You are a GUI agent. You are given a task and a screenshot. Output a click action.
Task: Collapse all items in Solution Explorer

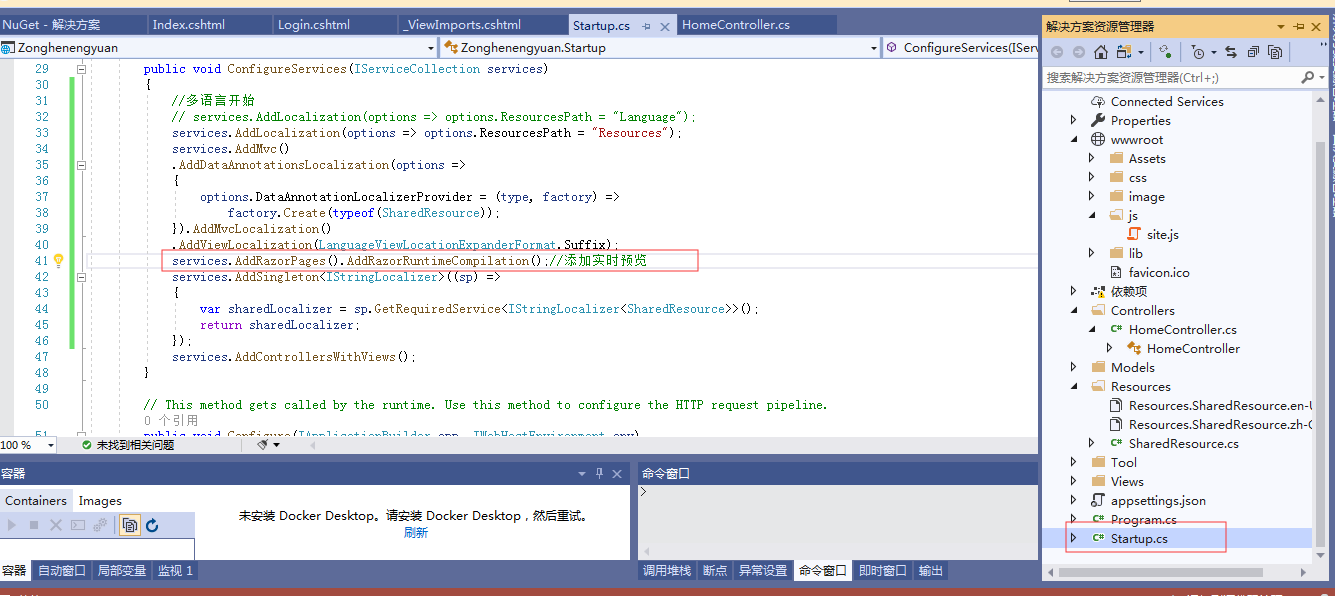1252,51
